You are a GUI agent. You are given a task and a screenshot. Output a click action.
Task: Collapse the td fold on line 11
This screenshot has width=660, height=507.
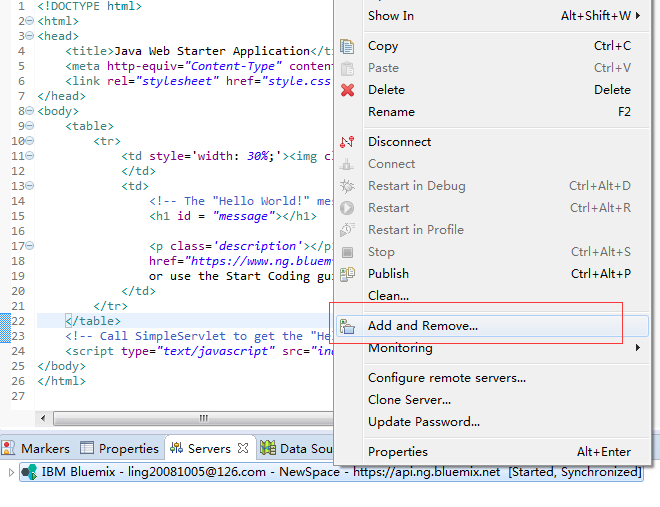[x=29, y=156]
